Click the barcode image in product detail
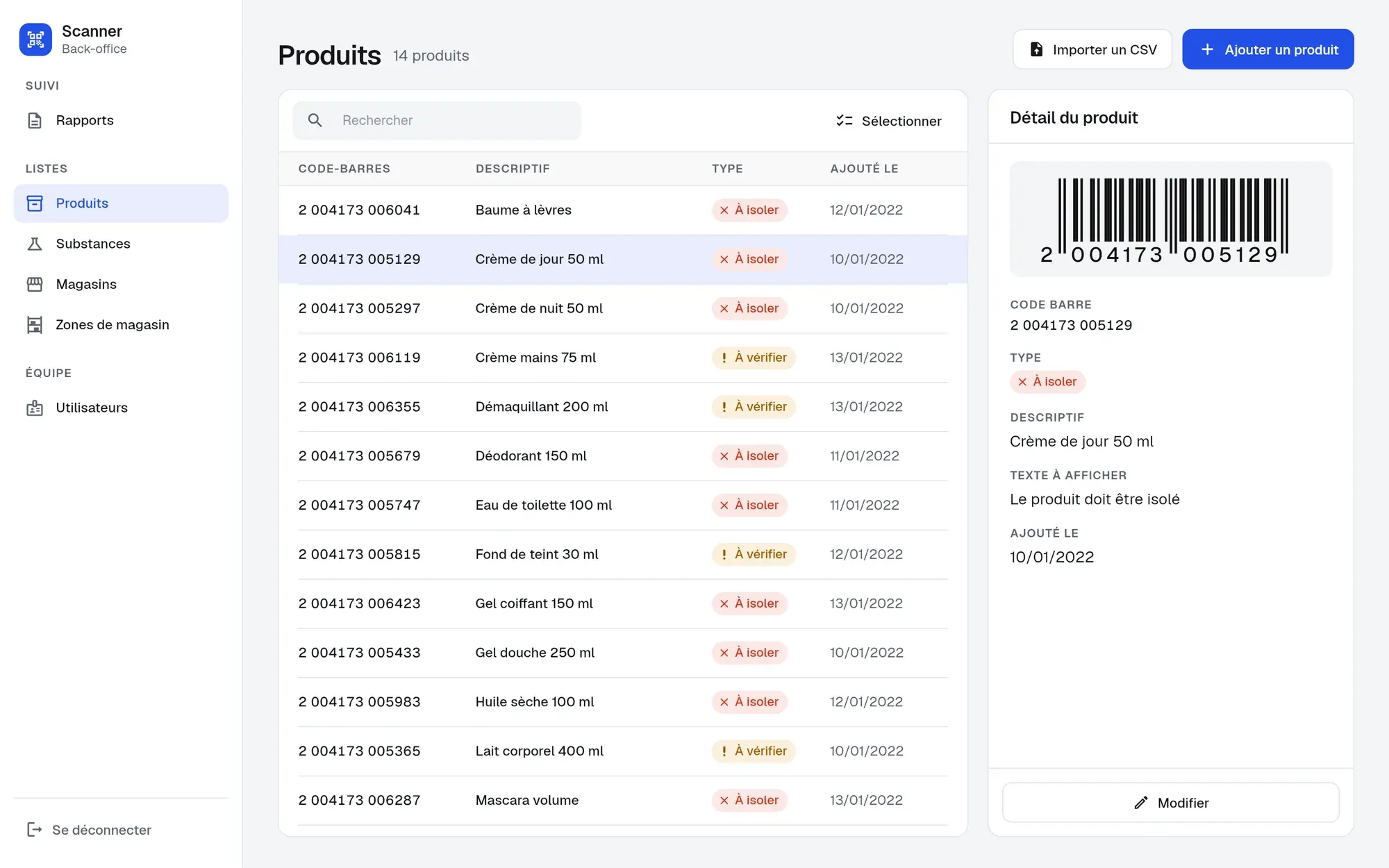1389x868 pixels. (x=1171, y=219)
